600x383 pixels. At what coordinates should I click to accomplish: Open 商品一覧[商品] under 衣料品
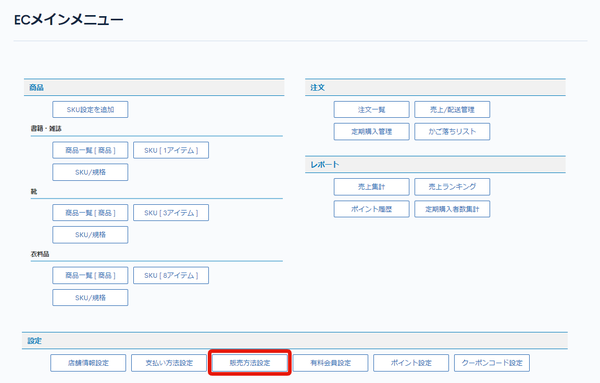(x=90, y=275)
